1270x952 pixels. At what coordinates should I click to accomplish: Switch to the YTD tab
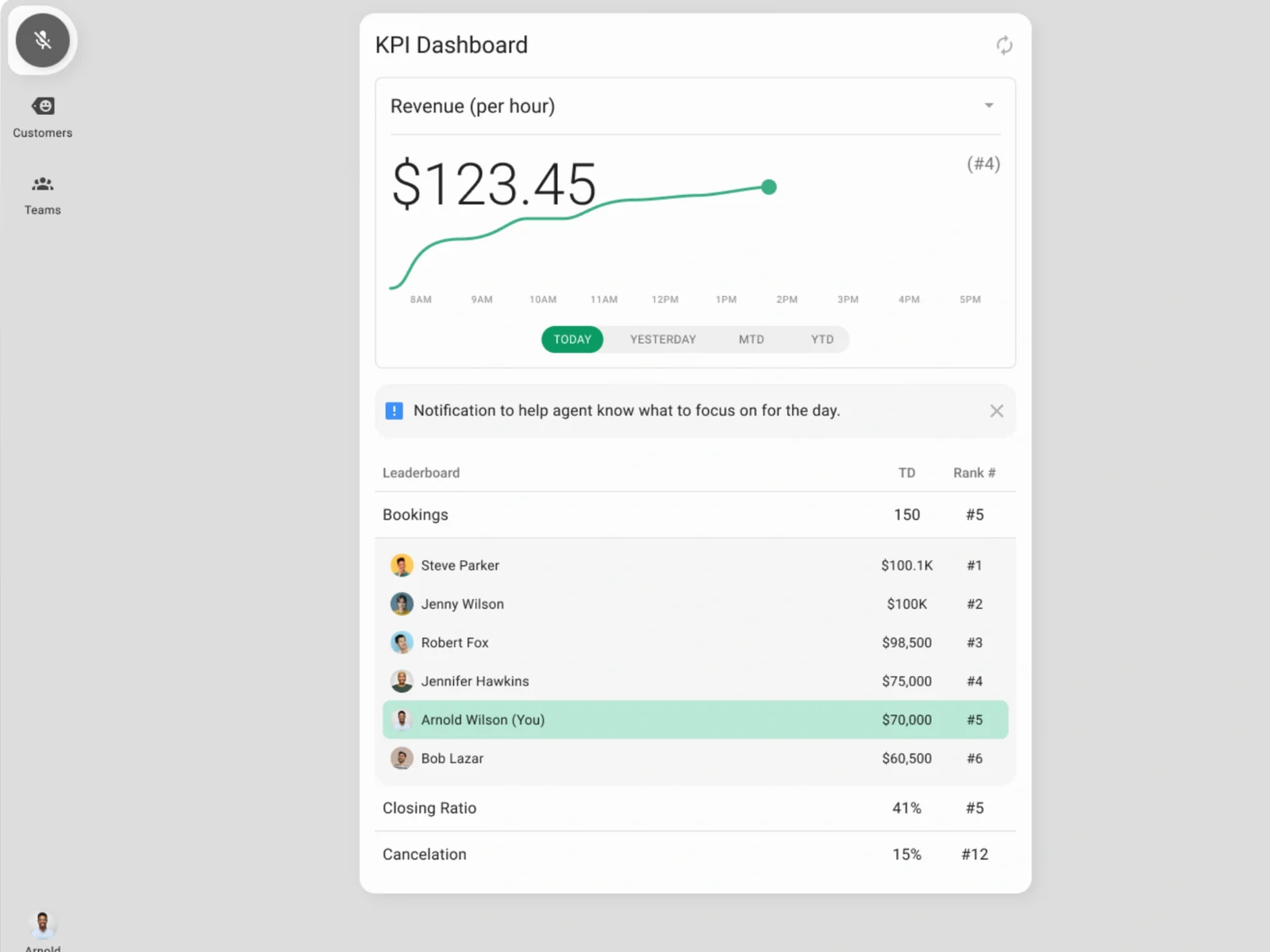(822, 340)
